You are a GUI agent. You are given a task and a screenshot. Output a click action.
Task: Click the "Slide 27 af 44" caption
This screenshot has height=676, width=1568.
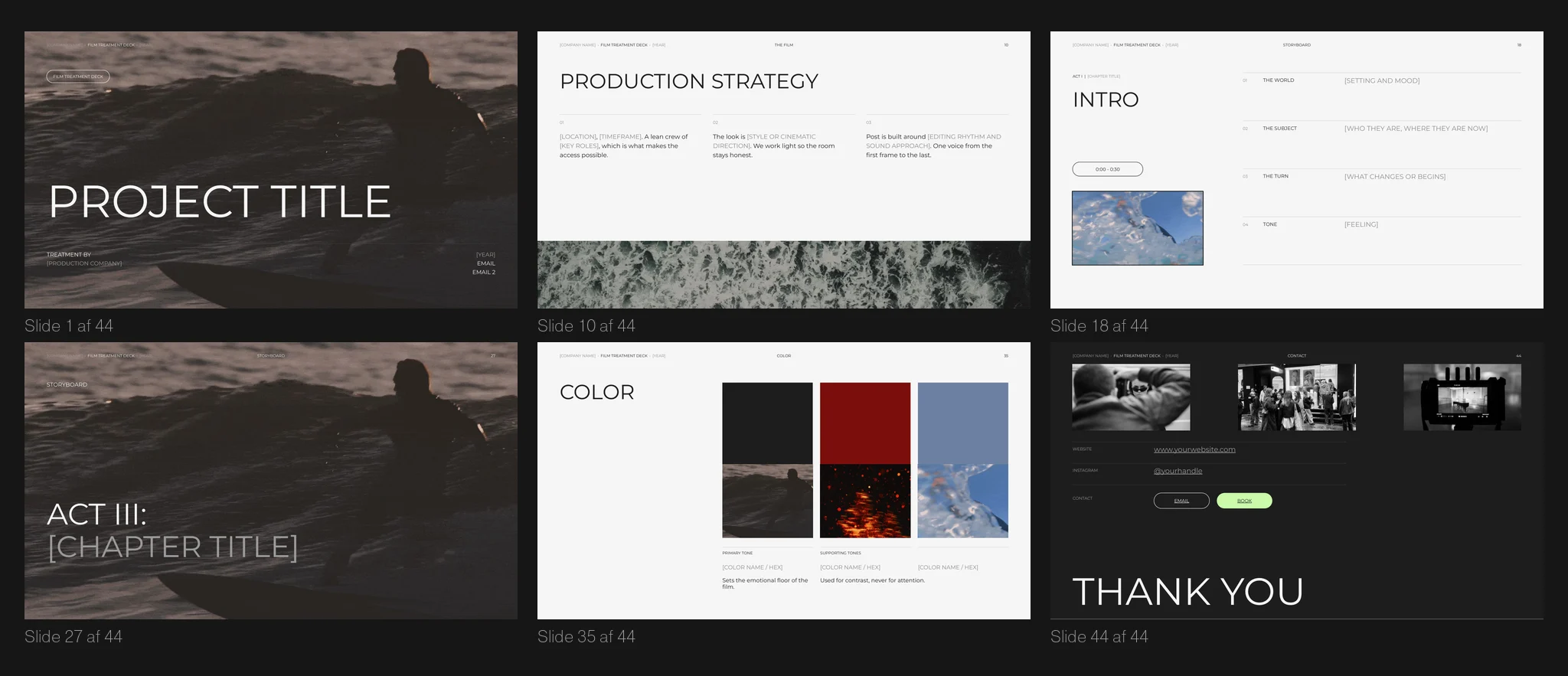[73, 637]
